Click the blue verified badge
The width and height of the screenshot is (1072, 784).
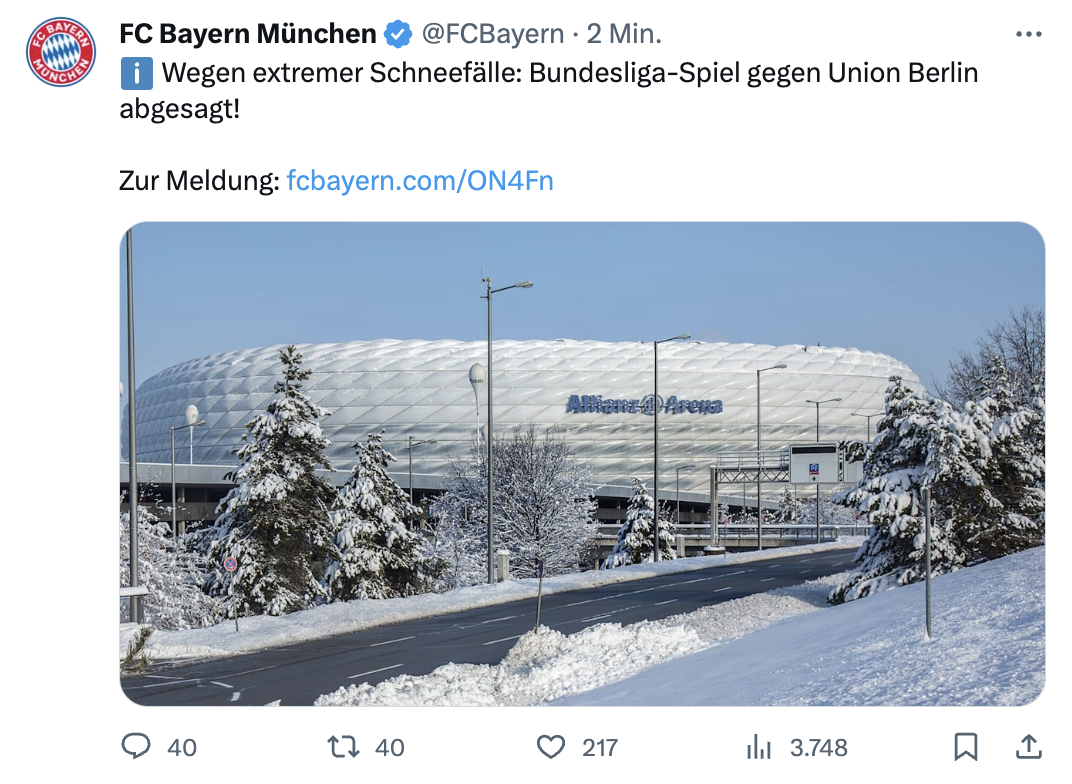coord(398,34)
